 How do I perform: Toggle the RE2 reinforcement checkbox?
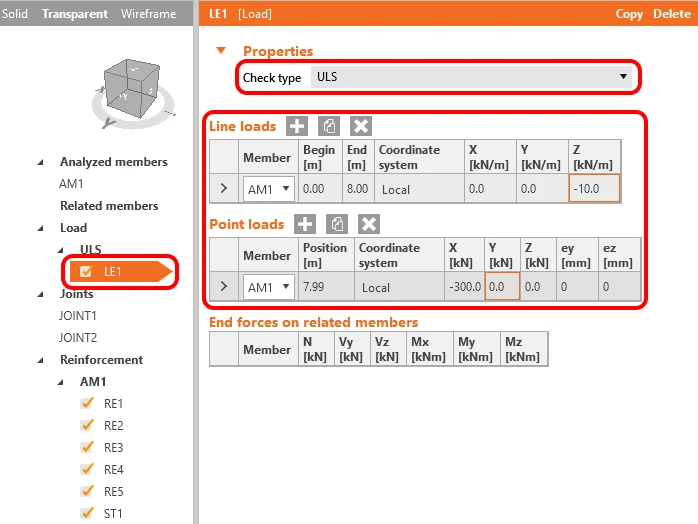pos(87,425)
